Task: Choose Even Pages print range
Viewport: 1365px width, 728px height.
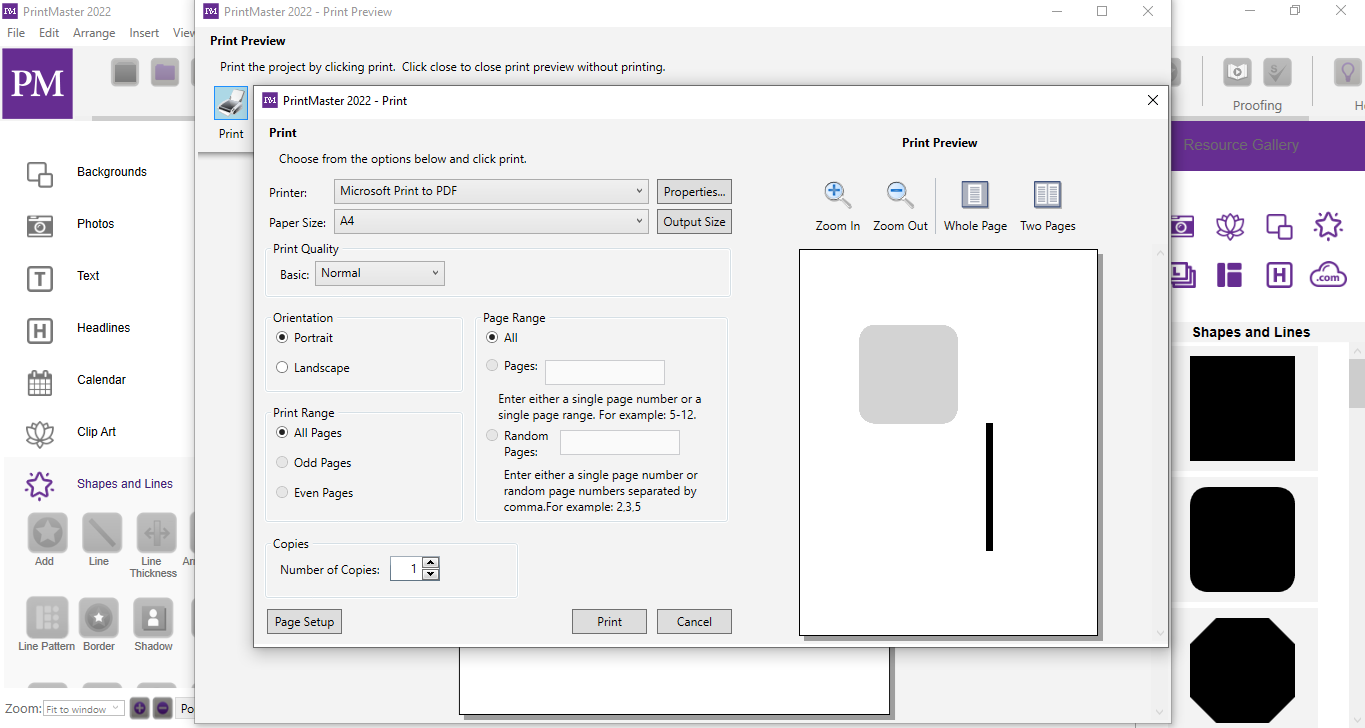Action: coord(282,493)
